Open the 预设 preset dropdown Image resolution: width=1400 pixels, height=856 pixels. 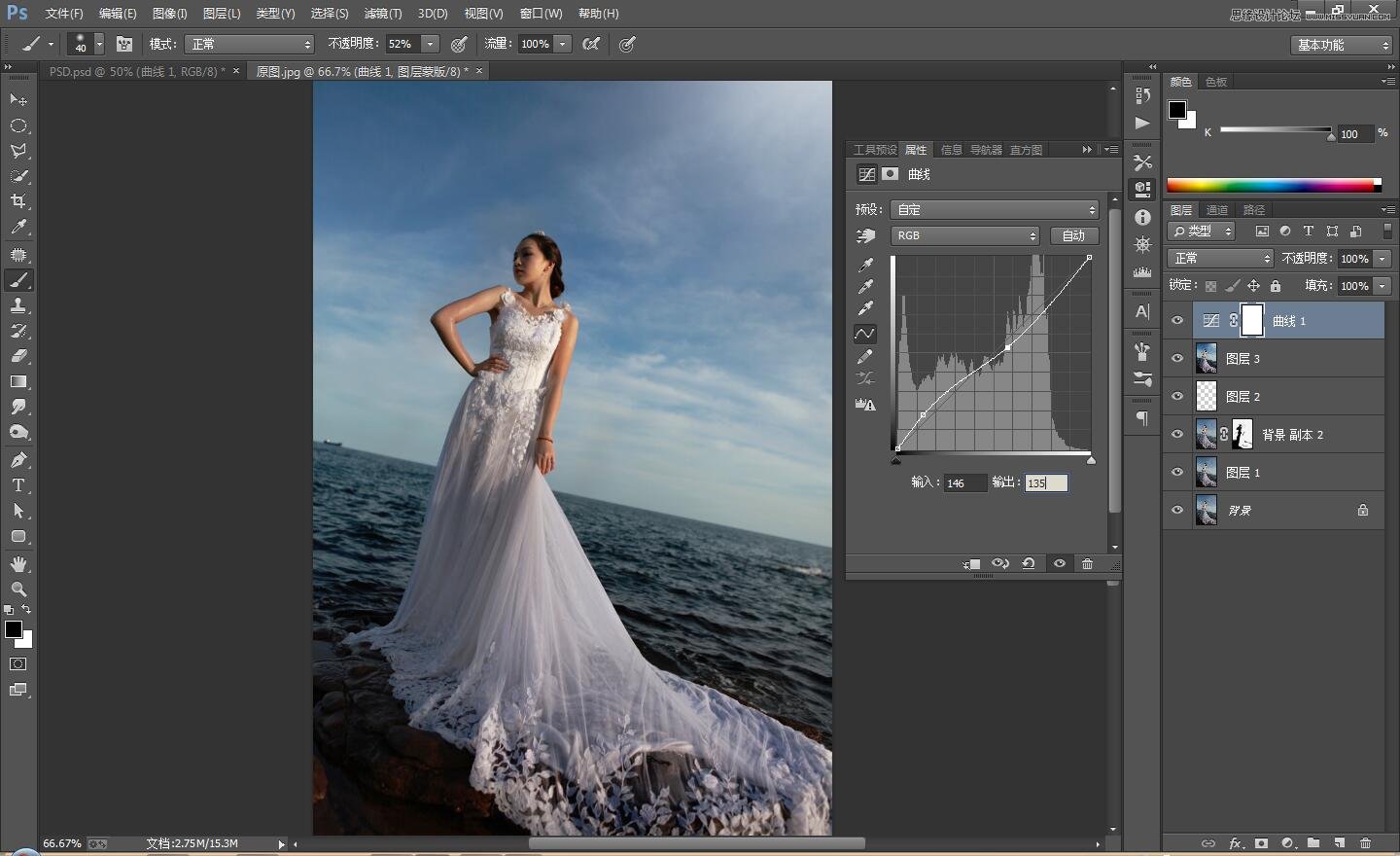click(995, 210)
